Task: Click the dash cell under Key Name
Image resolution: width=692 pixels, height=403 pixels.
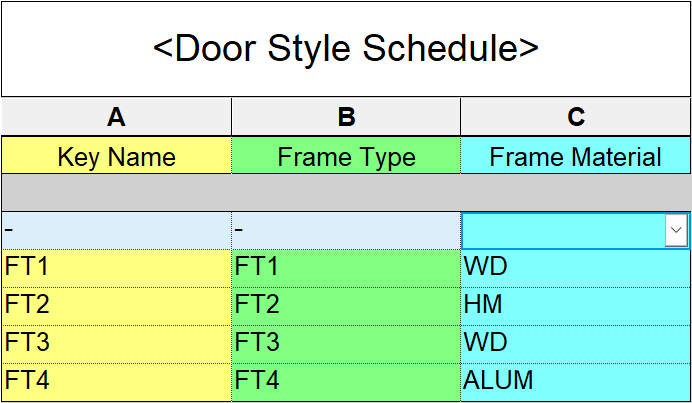Action: [116, 230]
